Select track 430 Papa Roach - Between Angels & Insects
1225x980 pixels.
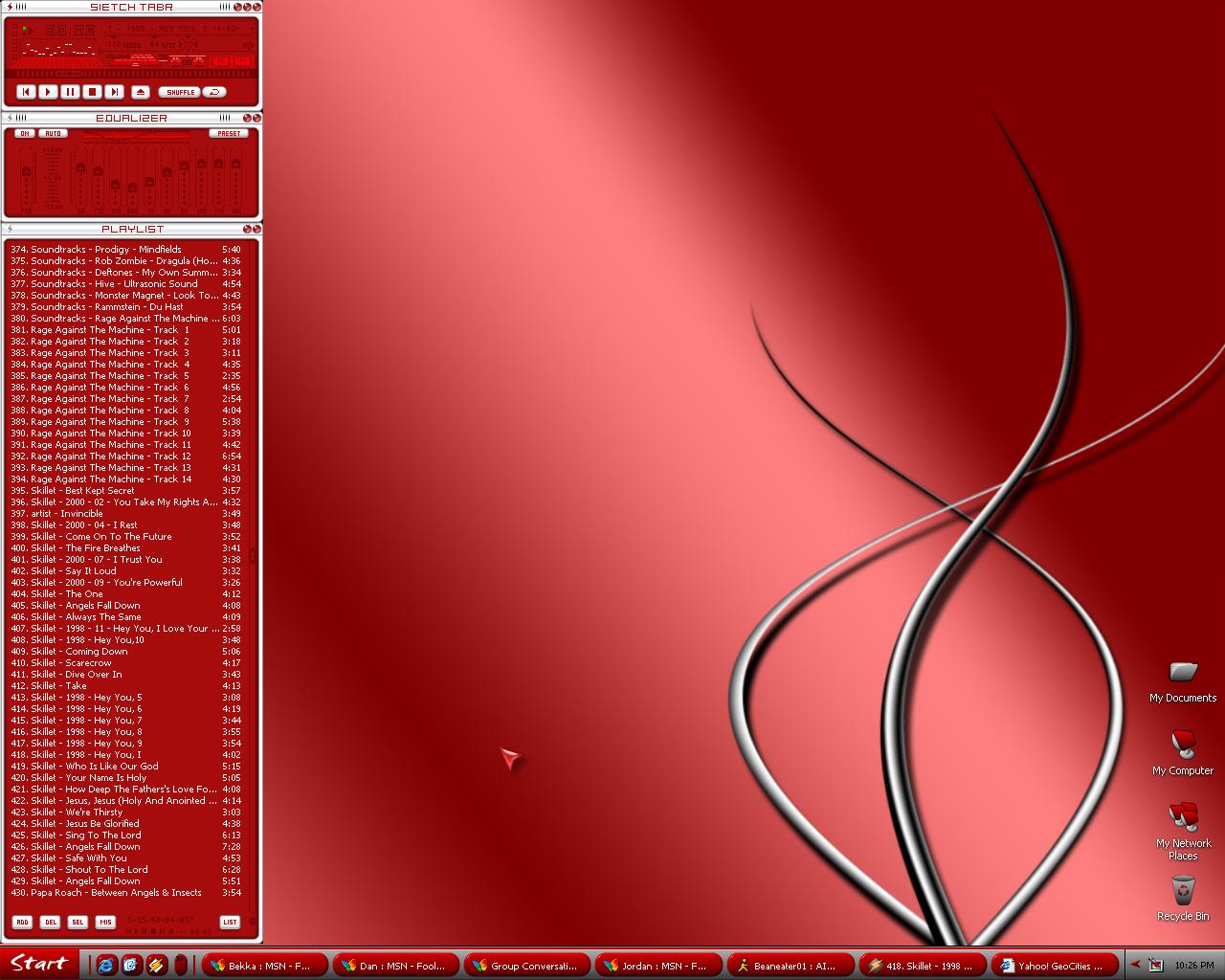(126, 893)
